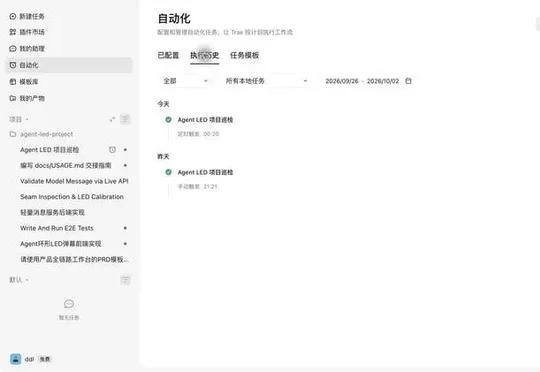Switch to the 任务模板 tab
Viewport: 540px width, 372px height.
coord(245,55)
